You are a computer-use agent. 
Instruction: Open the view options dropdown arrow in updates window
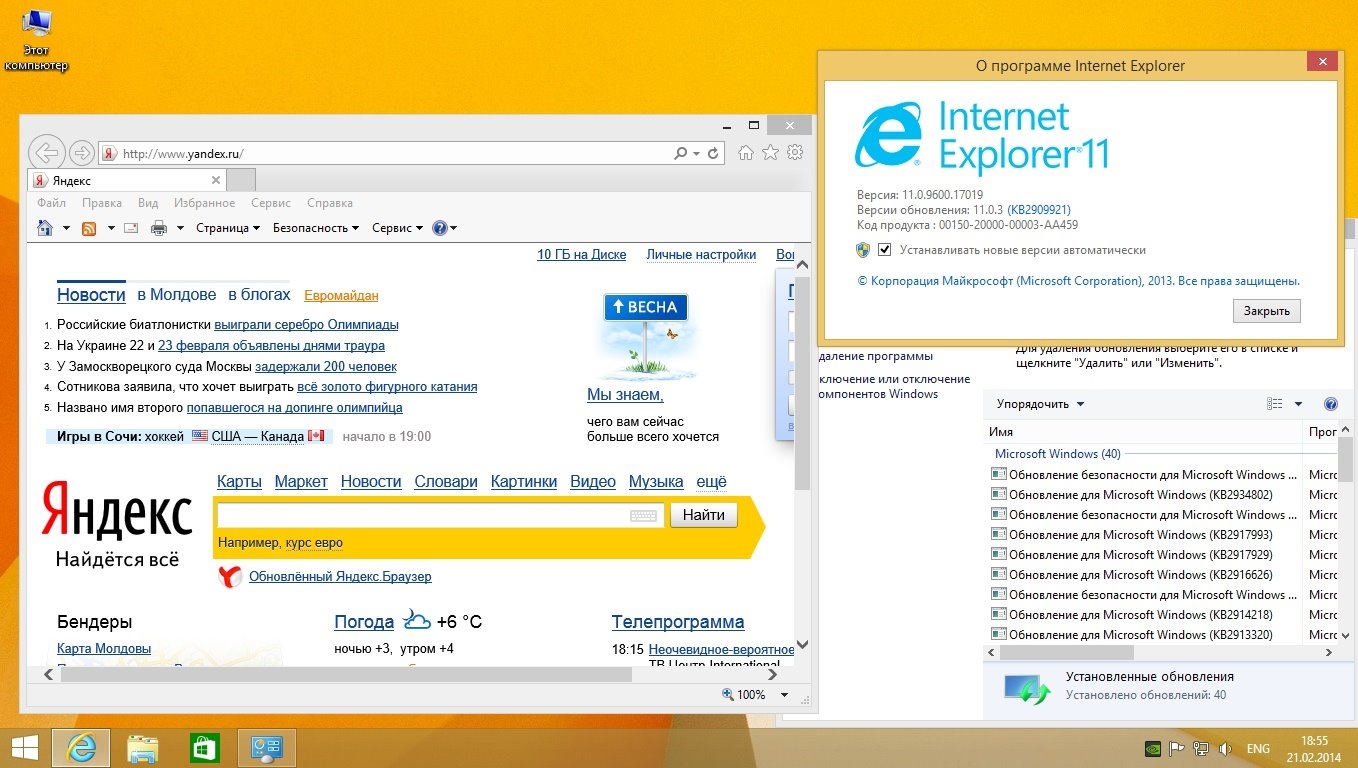pos(1298,404)
